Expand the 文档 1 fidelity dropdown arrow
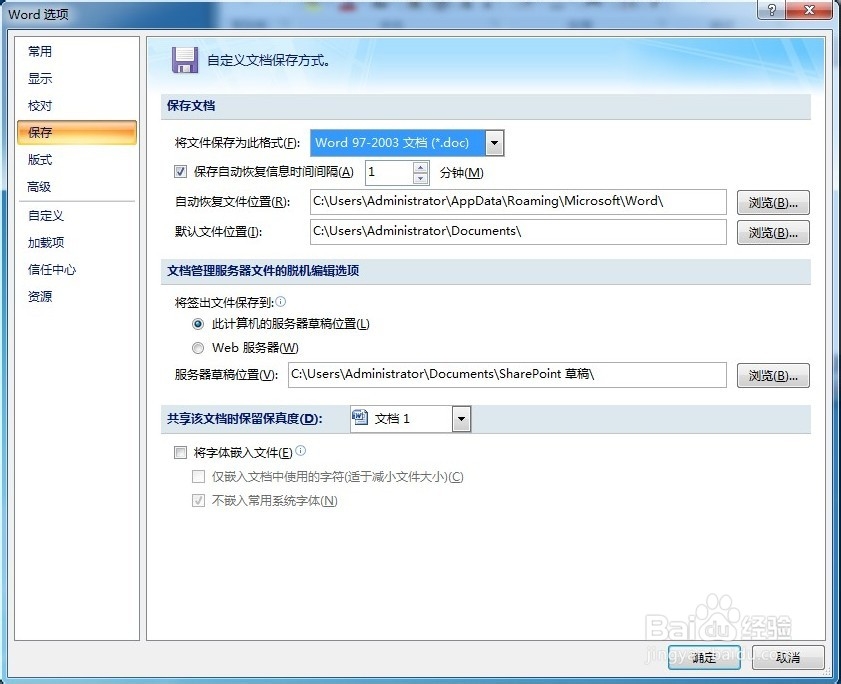The width and height of the screenshot is (841, 684). pos(461,419)
